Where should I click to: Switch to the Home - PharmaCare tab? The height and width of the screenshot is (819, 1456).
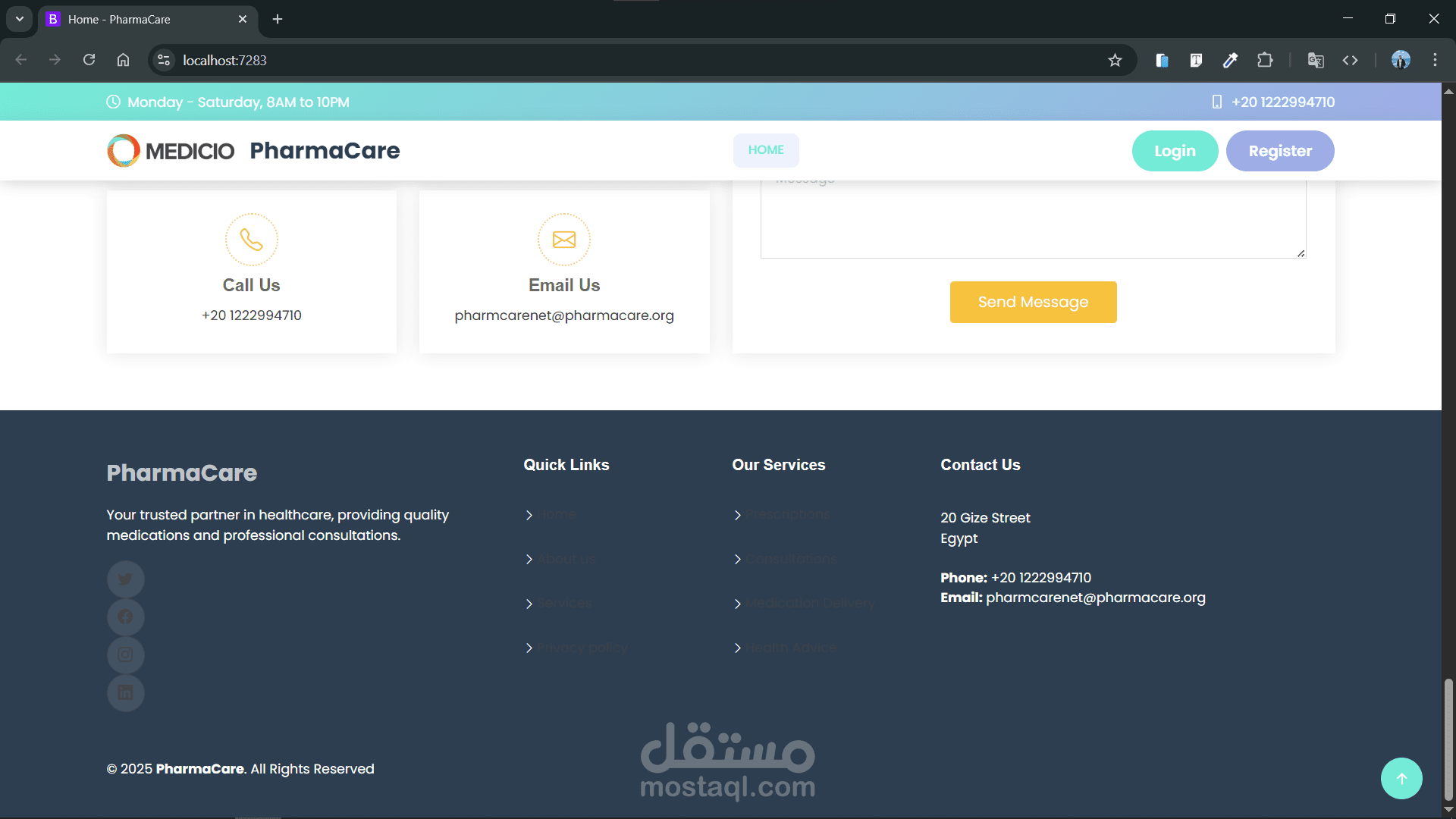click(x=148, y=19)
